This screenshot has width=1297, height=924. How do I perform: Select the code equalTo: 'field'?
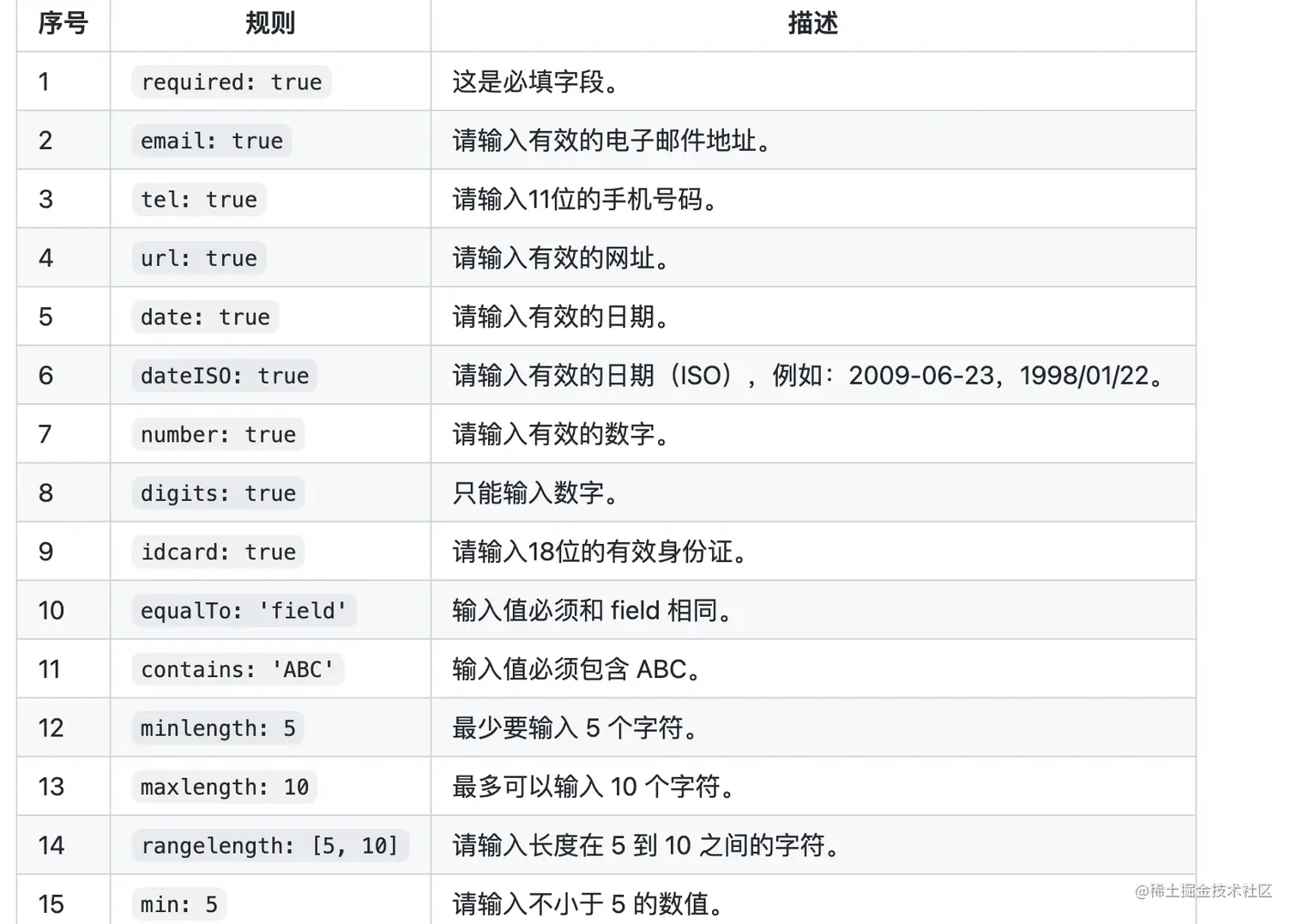click(x=244, y=611)
